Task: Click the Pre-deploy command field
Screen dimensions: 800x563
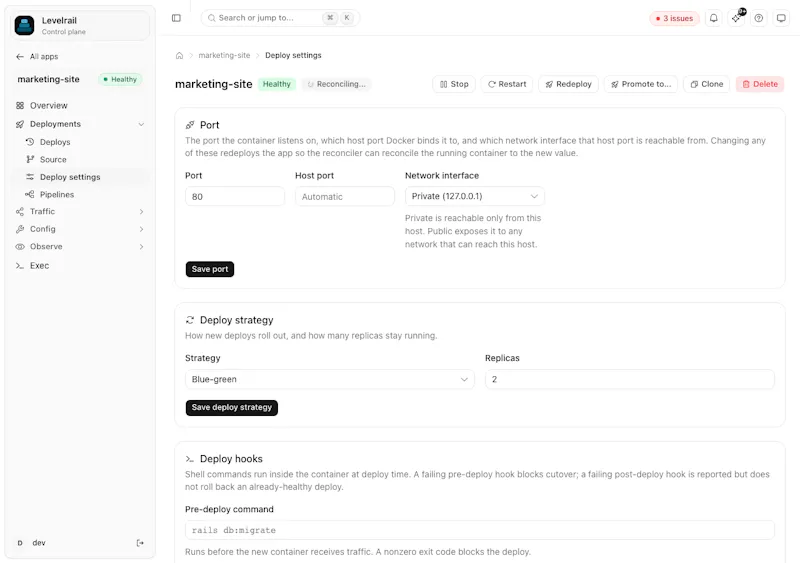Action: [480, 530]
